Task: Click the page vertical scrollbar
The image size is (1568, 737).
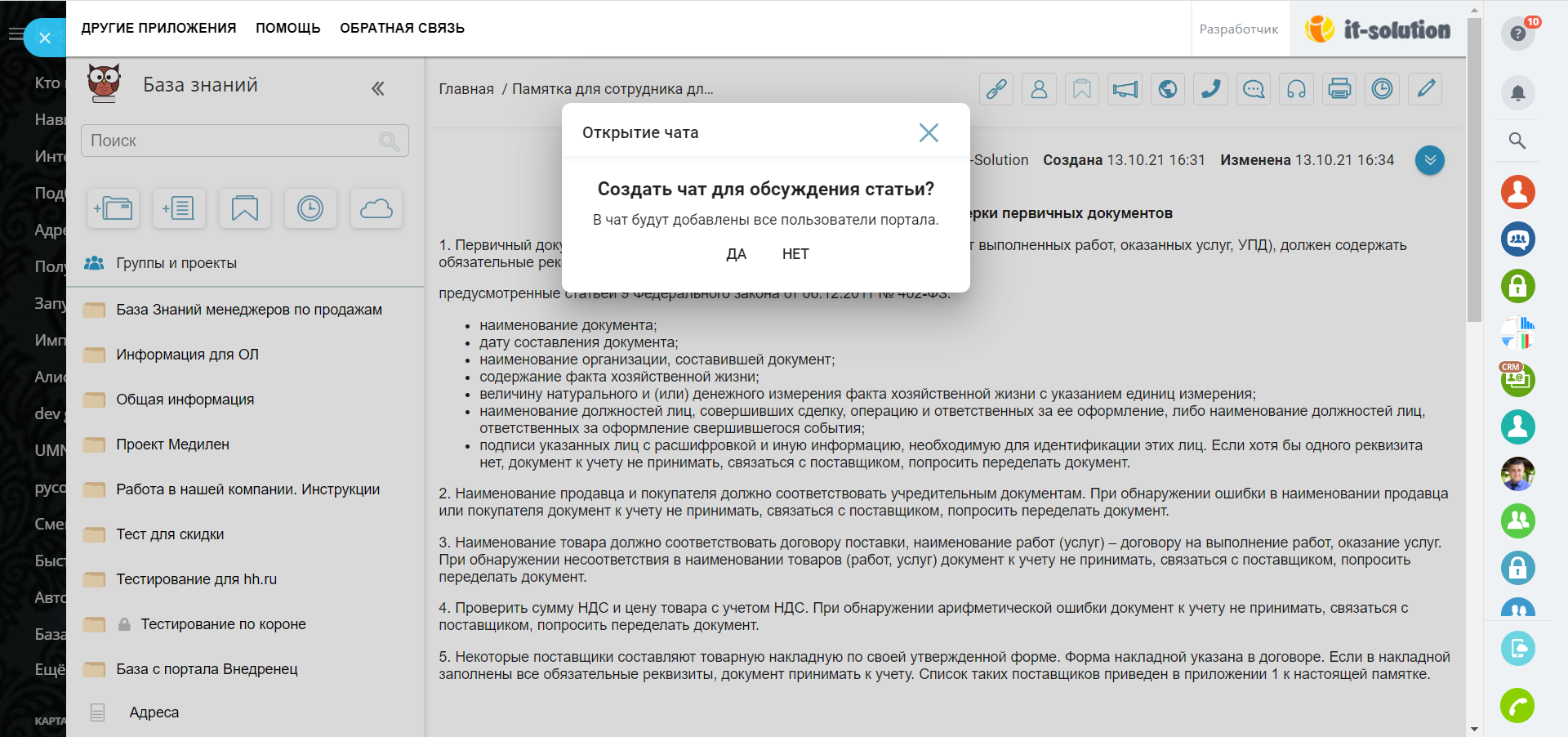Action: (1474, 170)
